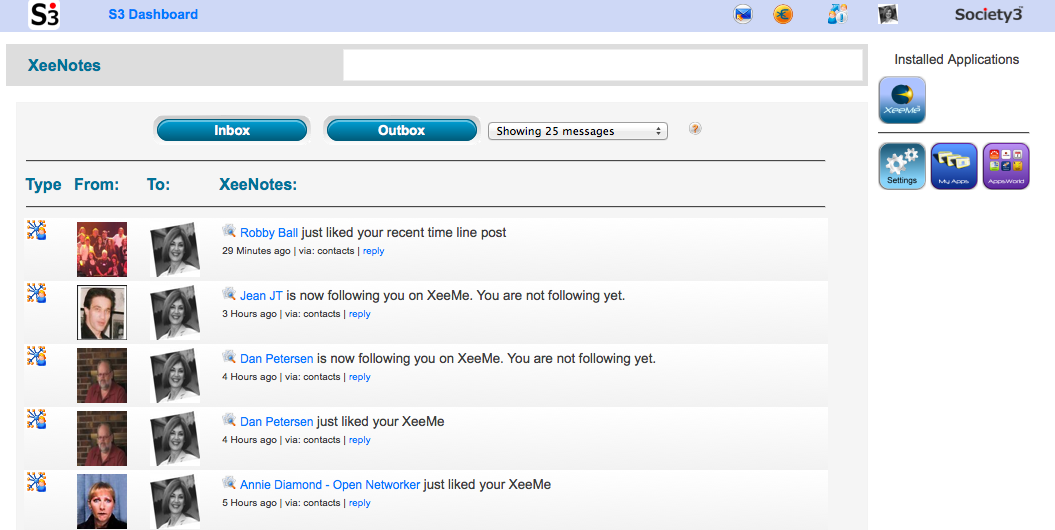Click Robby Ball's sender photo

102,250
